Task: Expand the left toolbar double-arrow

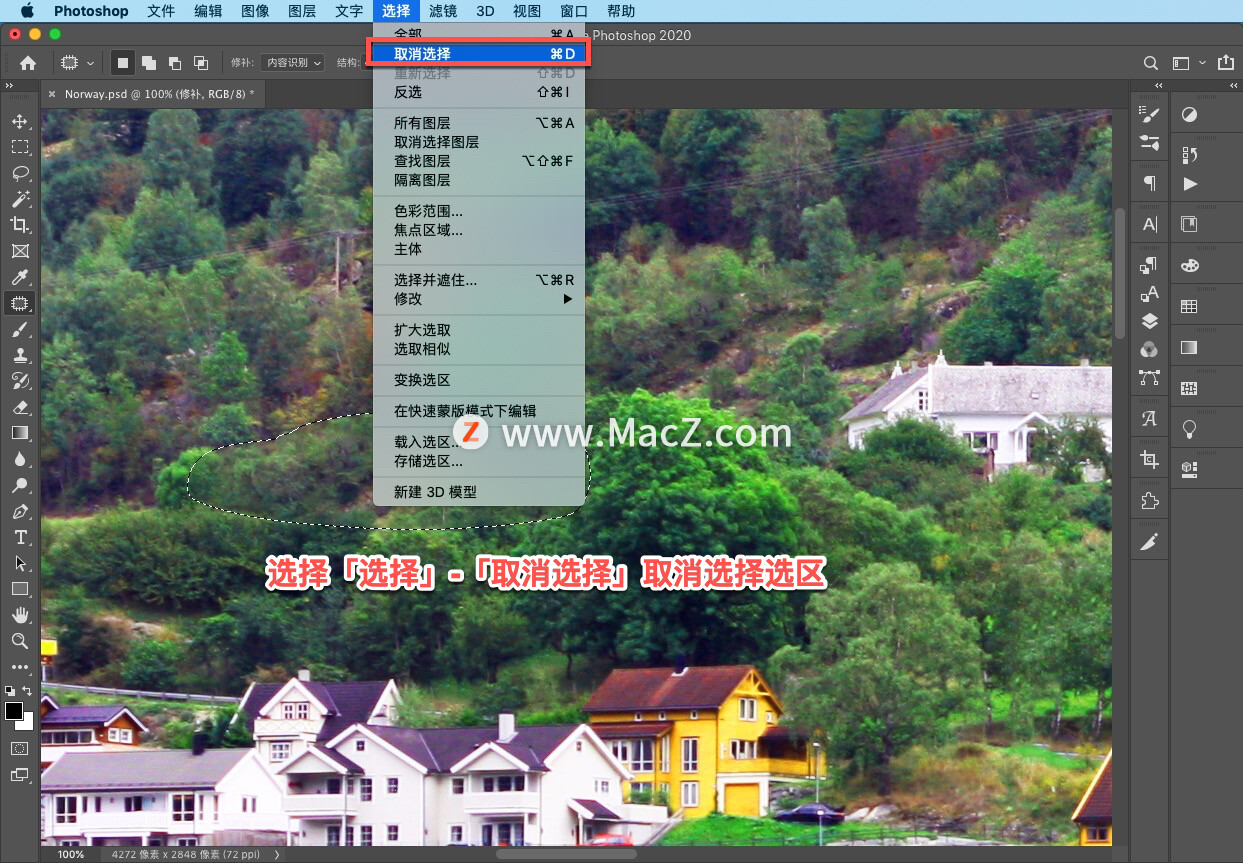Action: tap(9, 87)
